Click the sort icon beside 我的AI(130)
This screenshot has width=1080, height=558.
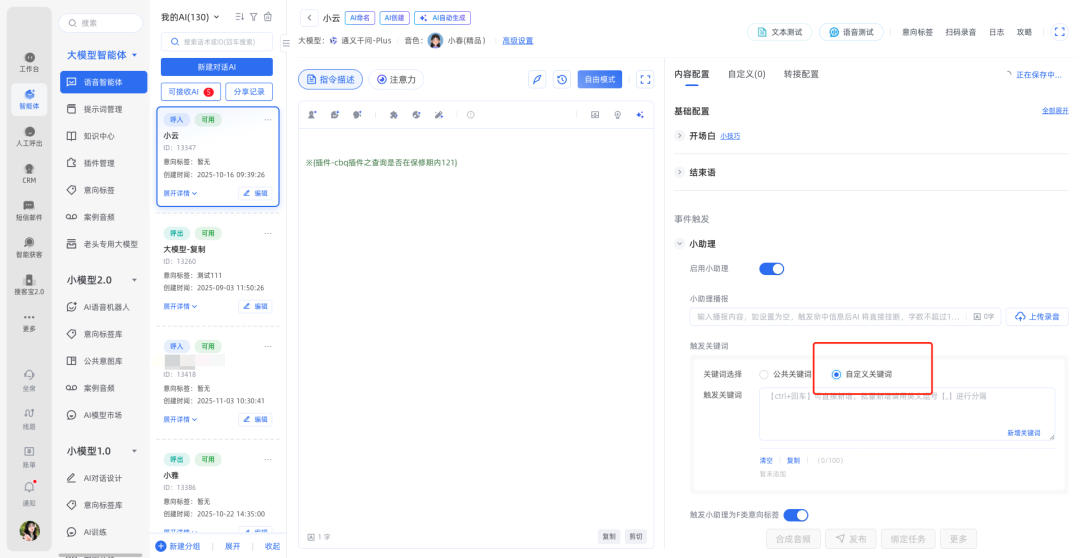(x=239, y=17)
